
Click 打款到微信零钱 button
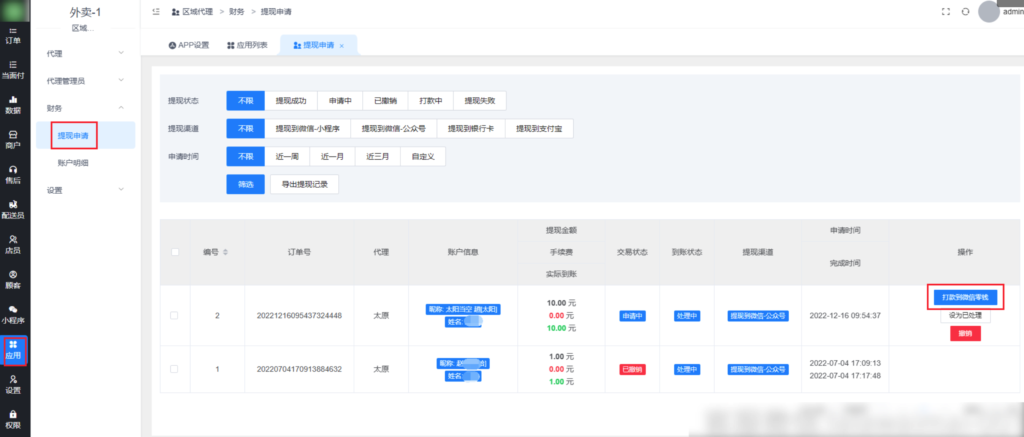(965, 297)
